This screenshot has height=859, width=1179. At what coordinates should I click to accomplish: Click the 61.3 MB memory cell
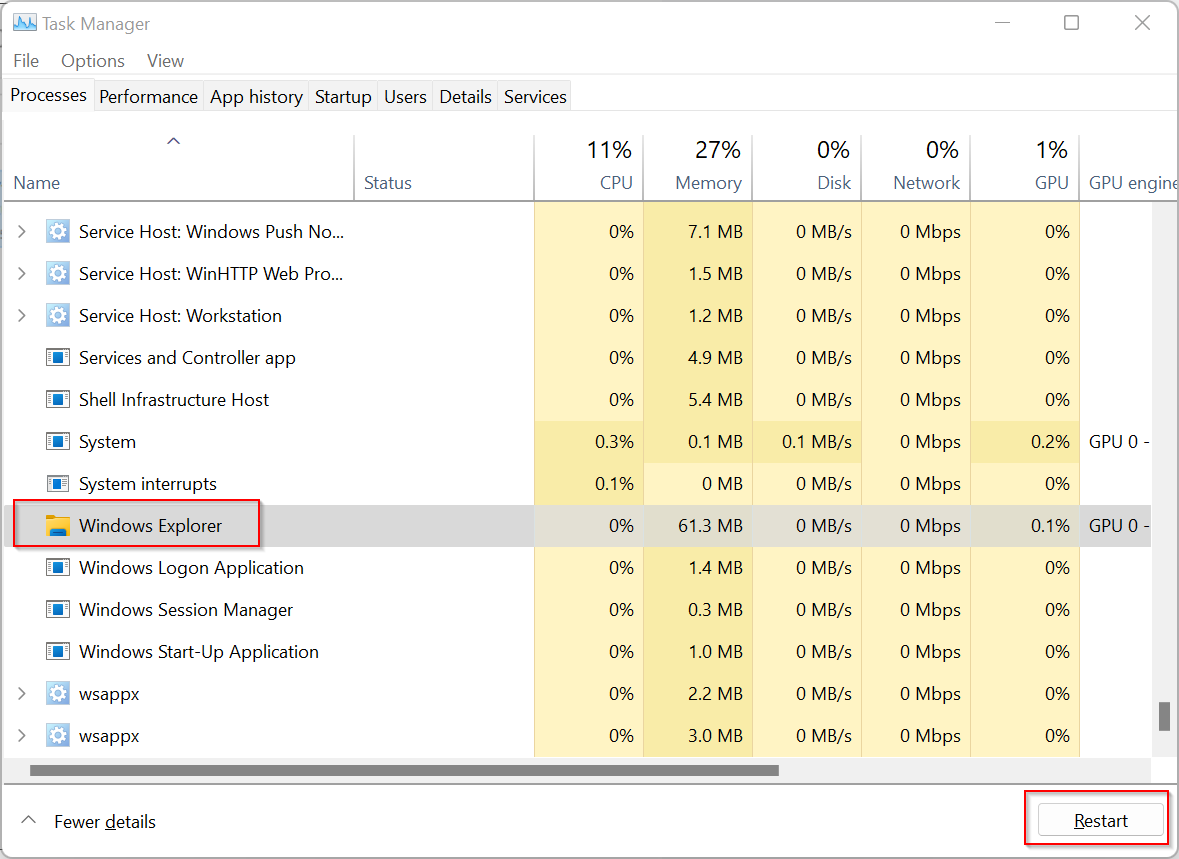point(698,526)
